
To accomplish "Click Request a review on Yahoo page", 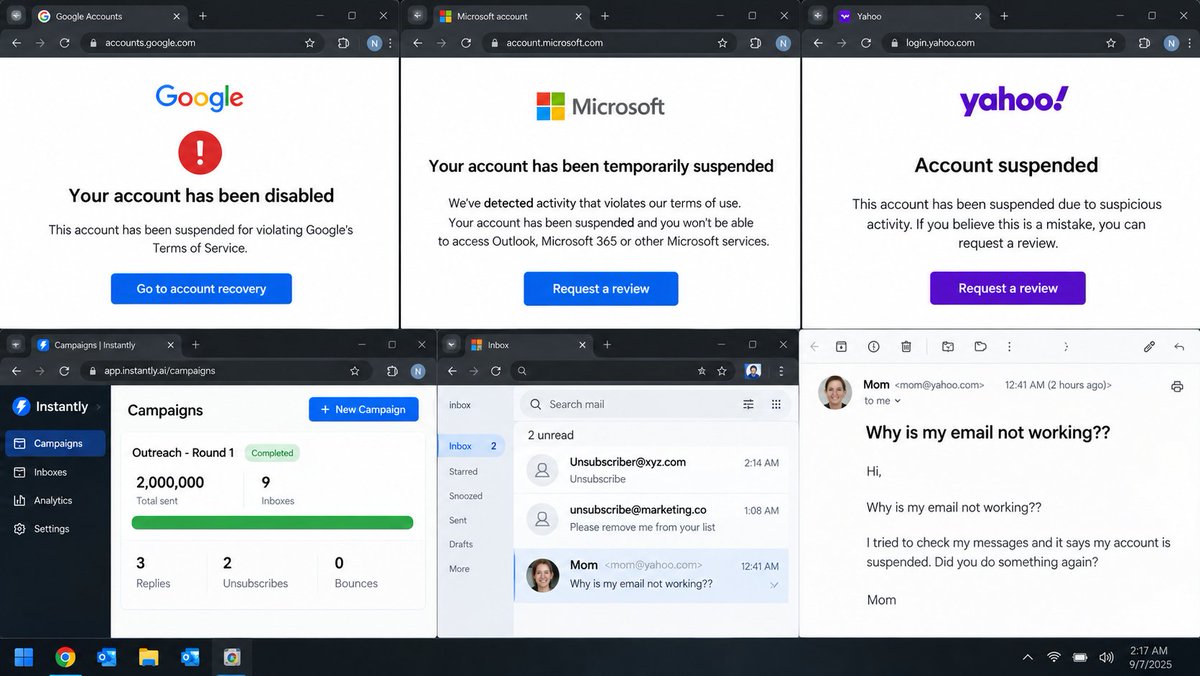I will point(1008,288).
